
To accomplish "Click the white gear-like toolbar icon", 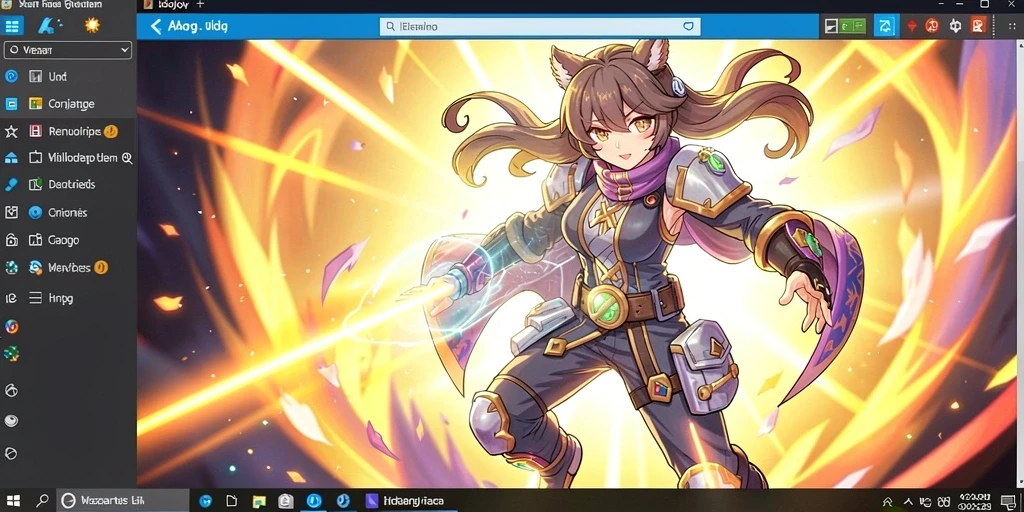I will tap(955, 26).
